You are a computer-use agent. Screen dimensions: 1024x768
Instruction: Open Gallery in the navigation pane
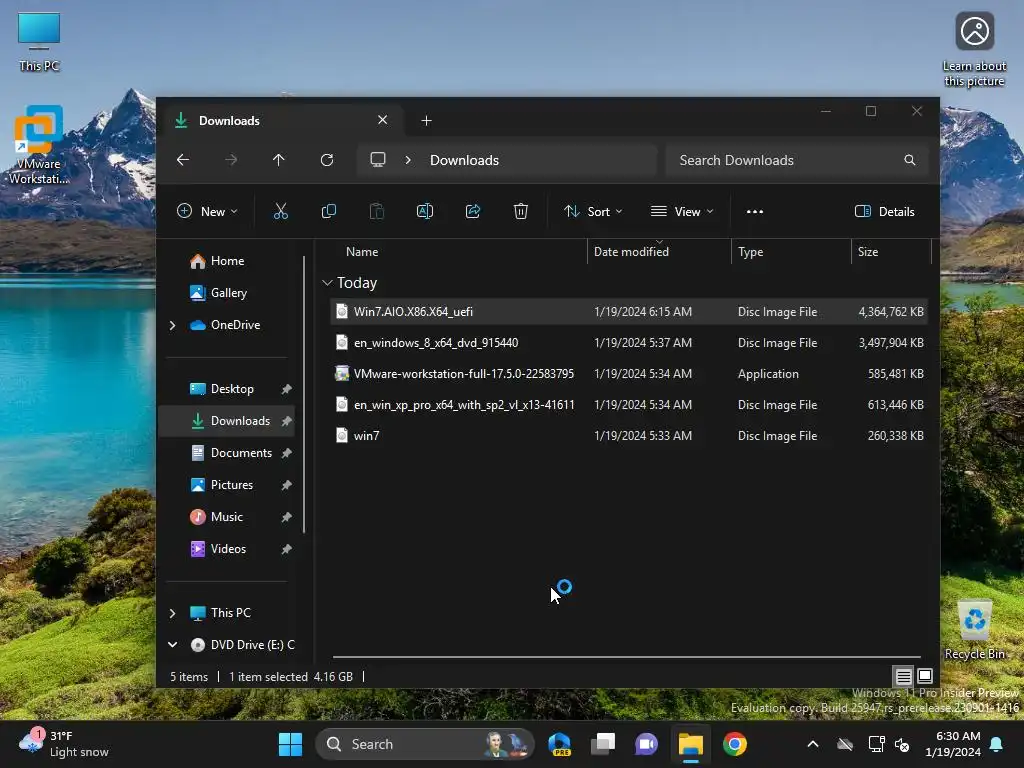point(227,293)
